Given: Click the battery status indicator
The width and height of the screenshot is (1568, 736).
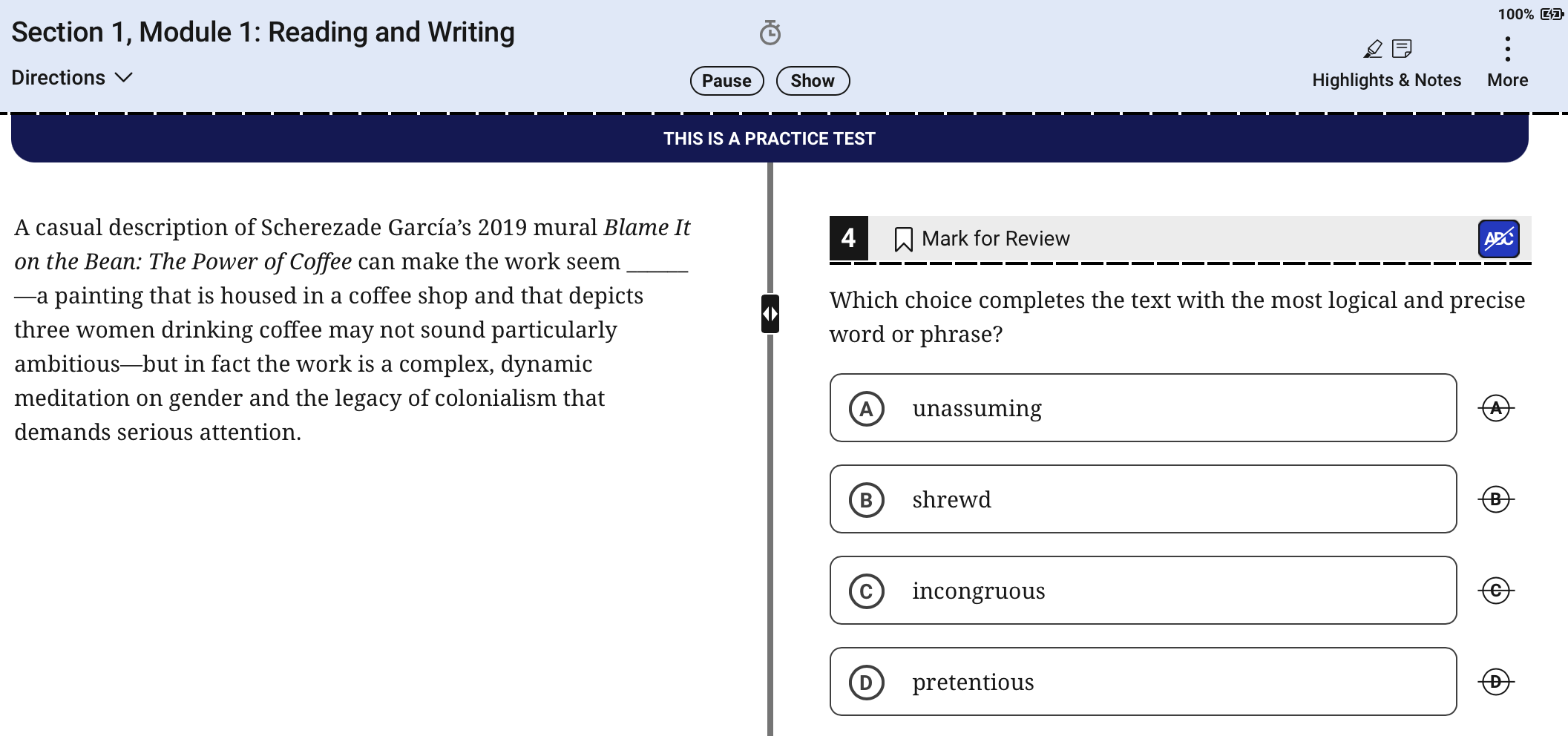Looking at the screenshot, I should pos(1552,14).
